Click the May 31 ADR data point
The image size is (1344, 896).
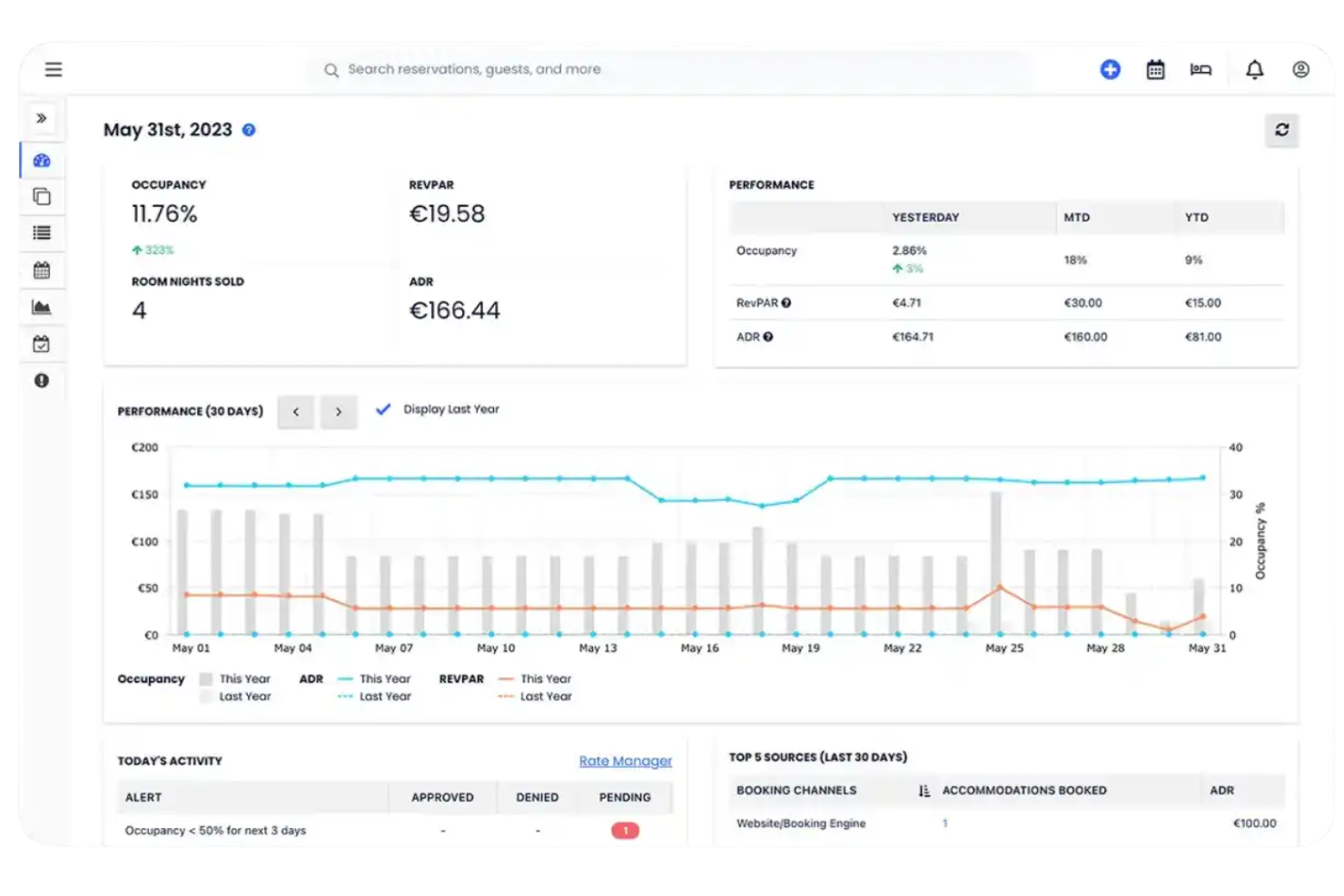[x=1203, y=478]
